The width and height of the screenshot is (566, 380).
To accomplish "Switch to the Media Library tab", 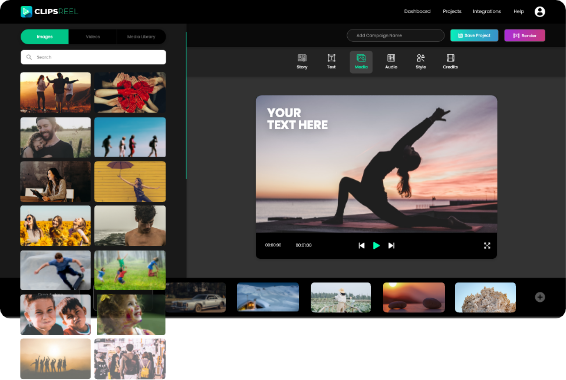I will [141, 37].
